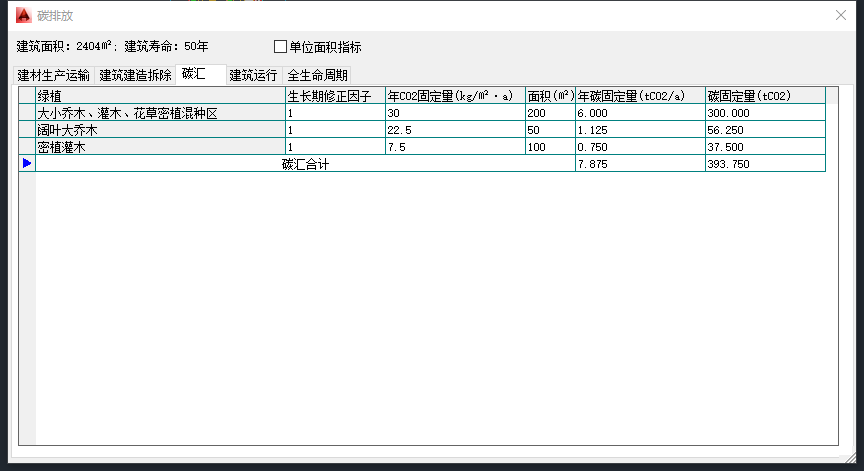Show the 全生命周期 tab
This screenshot has width=864, height=471.
tap(317, 75)
